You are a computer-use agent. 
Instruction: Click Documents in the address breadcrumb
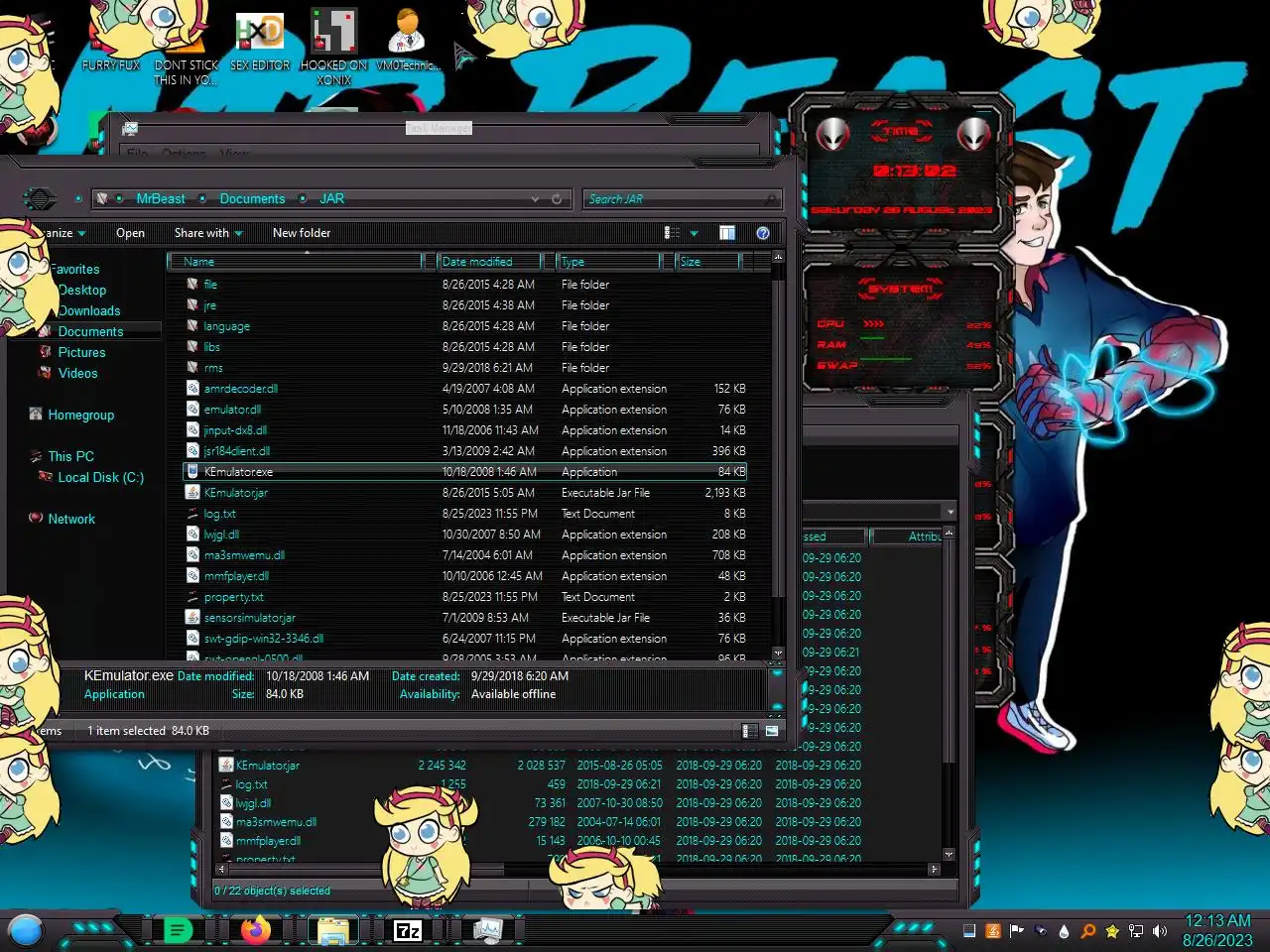point(252,199)
